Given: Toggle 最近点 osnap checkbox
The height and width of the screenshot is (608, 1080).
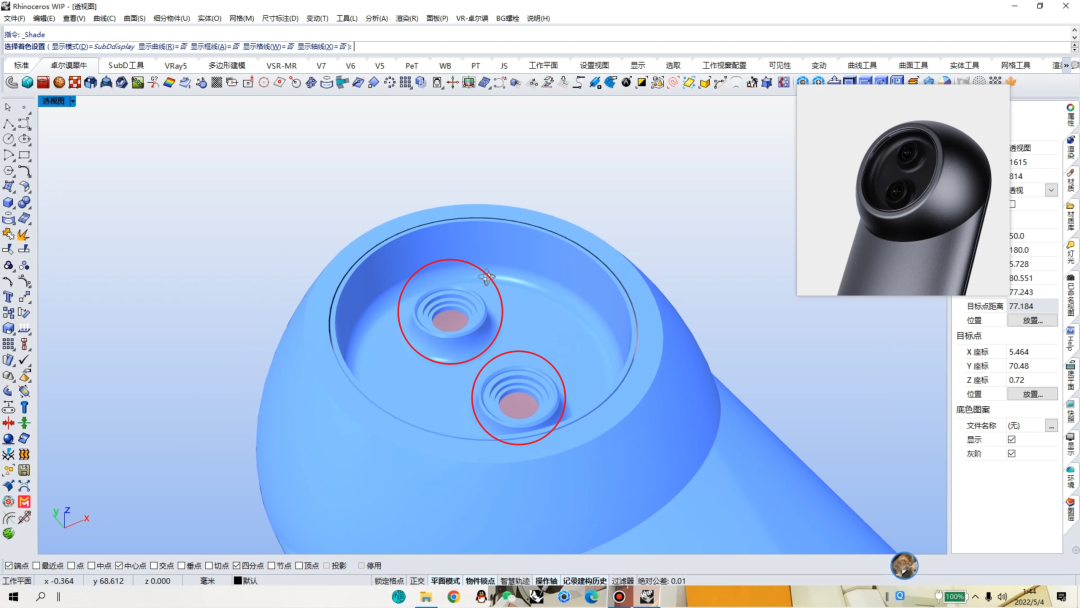Looking at the screenshot, I should [x=36, y=565].
